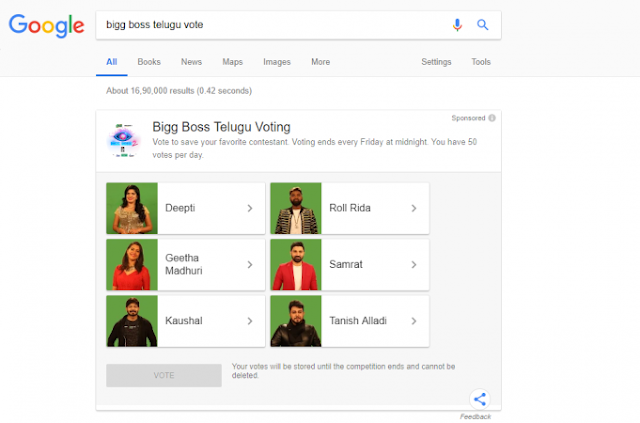
Task: Click the Feedback link
Action: [475, 416]
